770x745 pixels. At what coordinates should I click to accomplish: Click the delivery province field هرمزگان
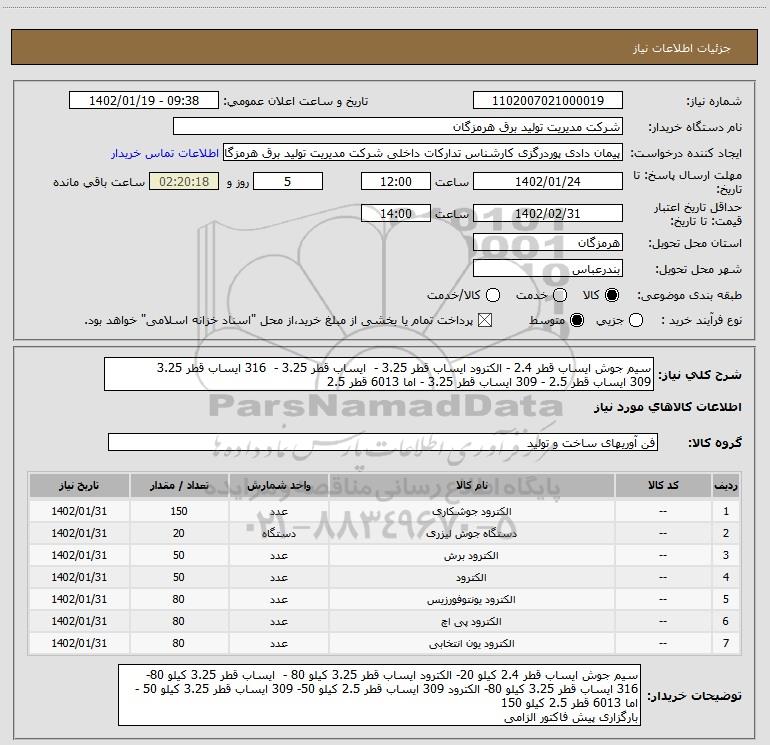tap(548, 243)
